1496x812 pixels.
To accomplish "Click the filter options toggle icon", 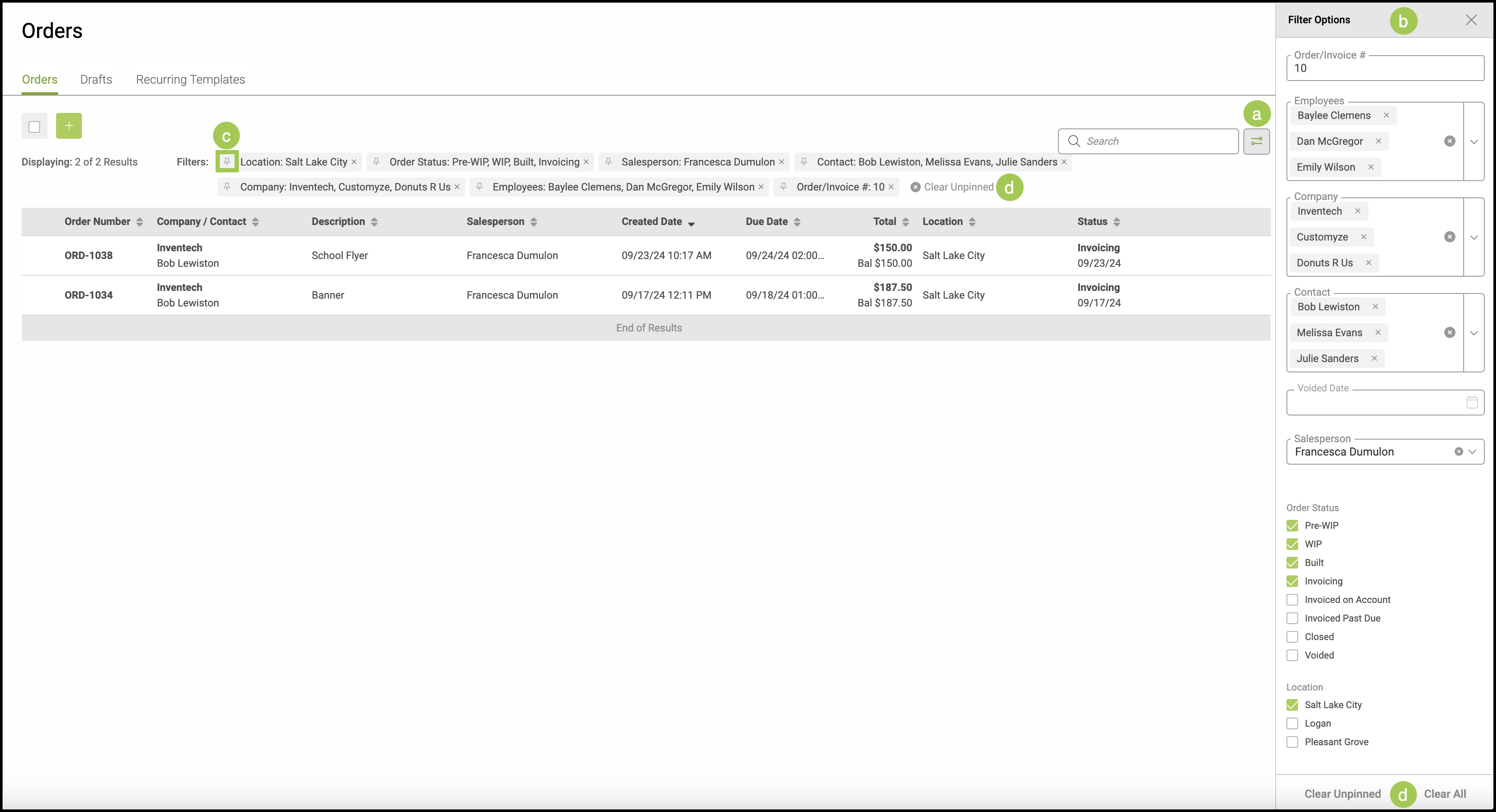I will coord(1256,141).
